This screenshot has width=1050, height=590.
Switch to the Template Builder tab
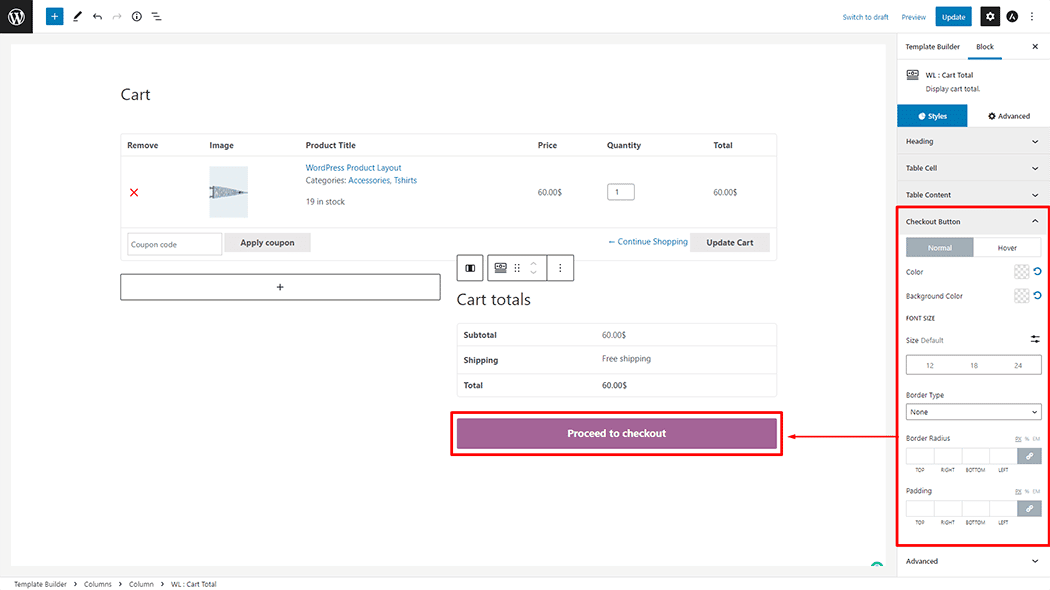tap(932, 47)
